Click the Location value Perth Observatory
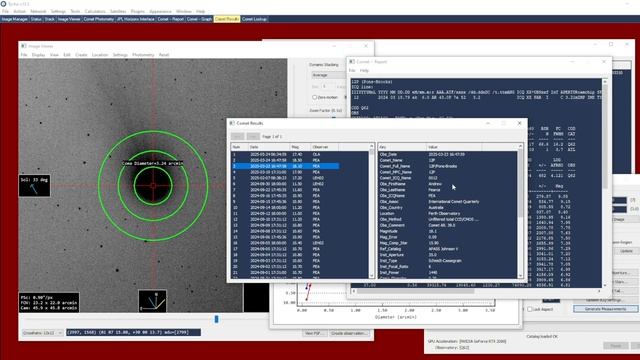640x360 pixels. 444,213
